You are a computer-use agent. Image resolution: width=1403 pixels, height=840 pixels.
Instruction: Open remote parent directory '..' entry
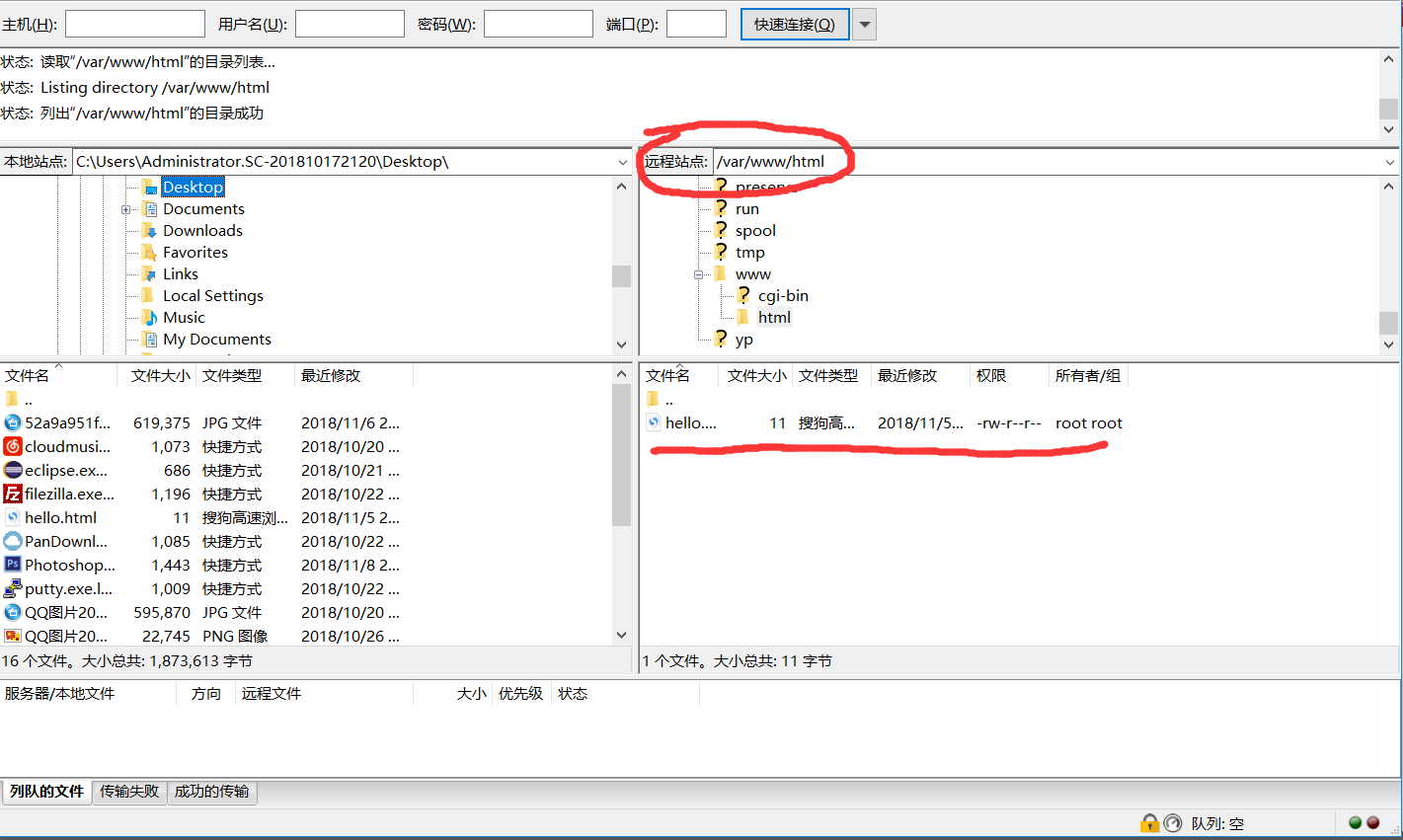click(668, 399)
